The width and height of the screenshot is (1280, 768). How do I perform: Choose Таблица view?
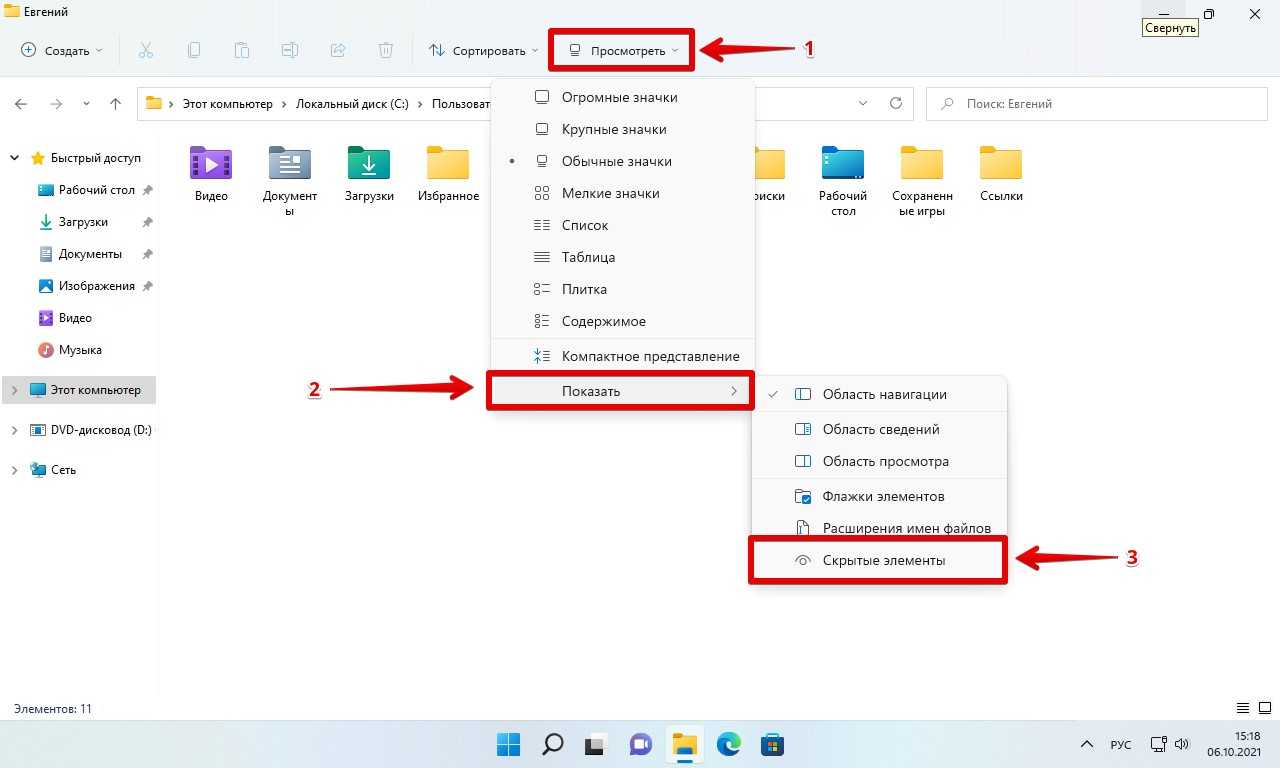623,257
